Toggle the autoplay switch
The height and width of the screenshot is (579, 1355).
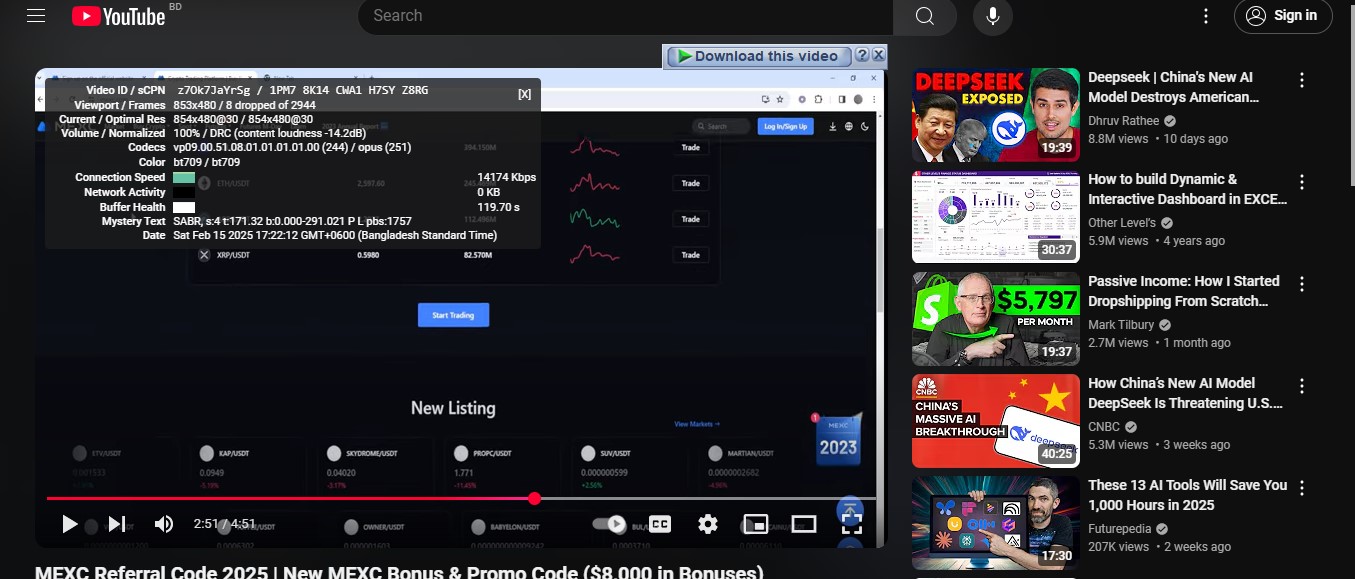(x=610, y=524)
